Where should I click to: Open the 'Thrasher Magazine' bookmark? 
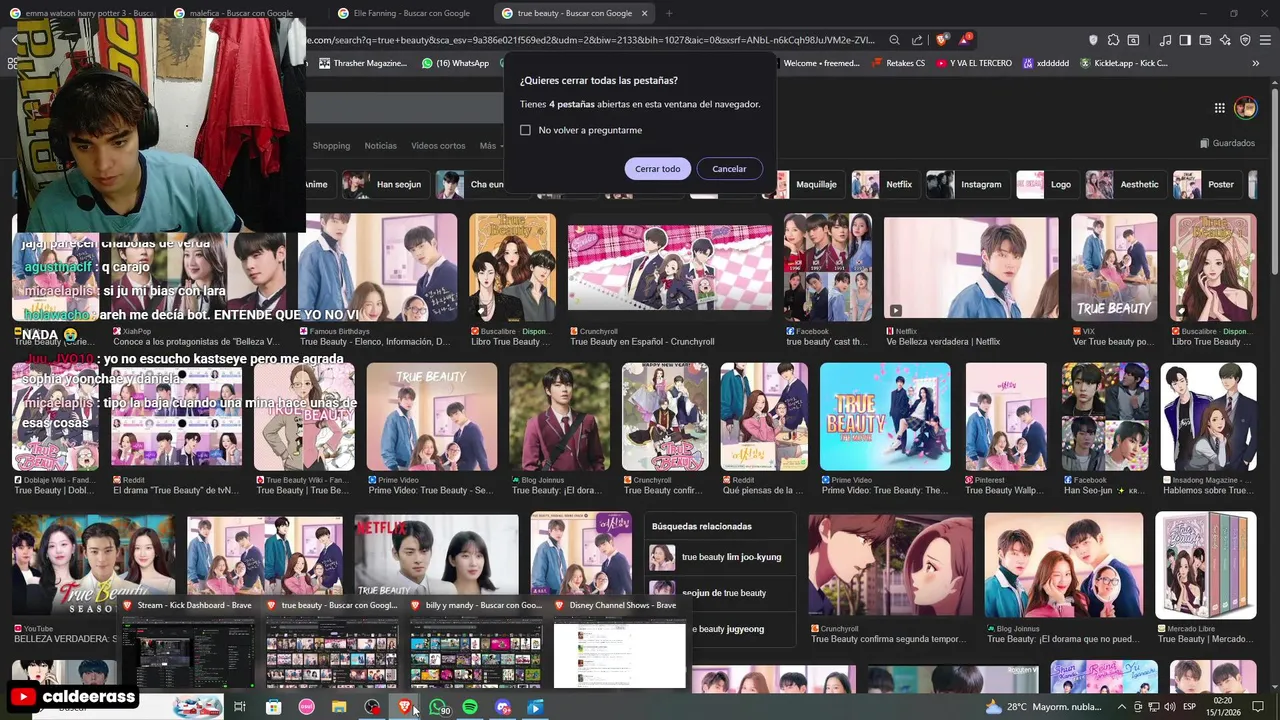(363, 63)
